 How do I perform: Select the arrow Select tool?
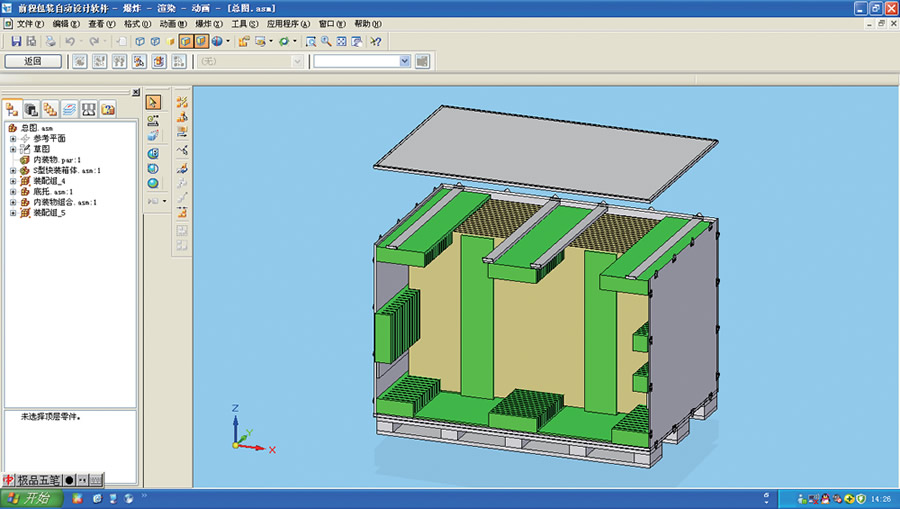click(153, 102)
